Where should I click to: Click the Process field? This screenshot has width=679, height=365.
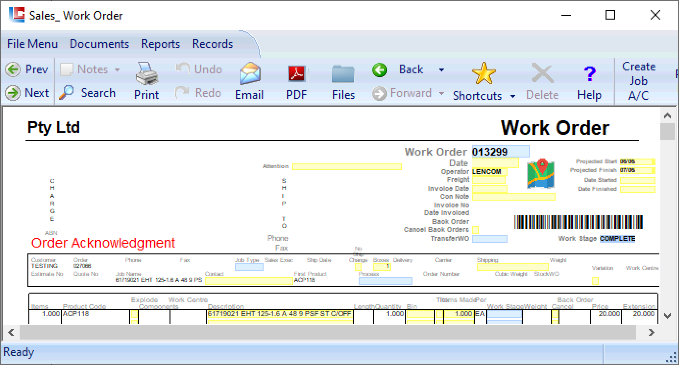[385, 281]
